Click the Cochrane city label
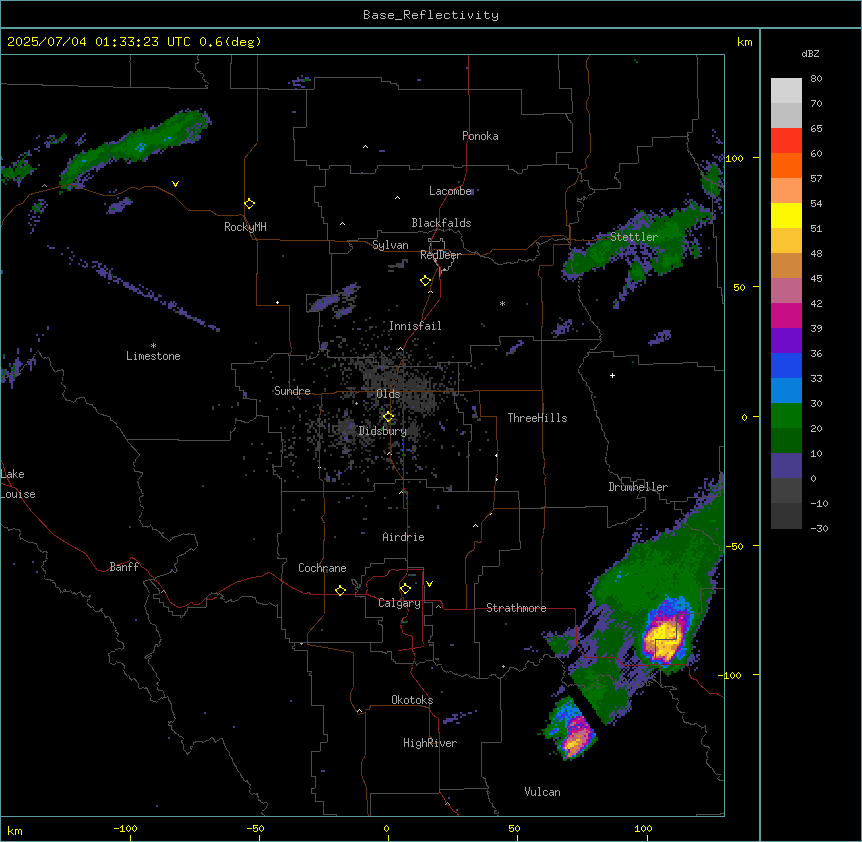The width and height of the screenshot is (862, 842). tap(322, 568)
